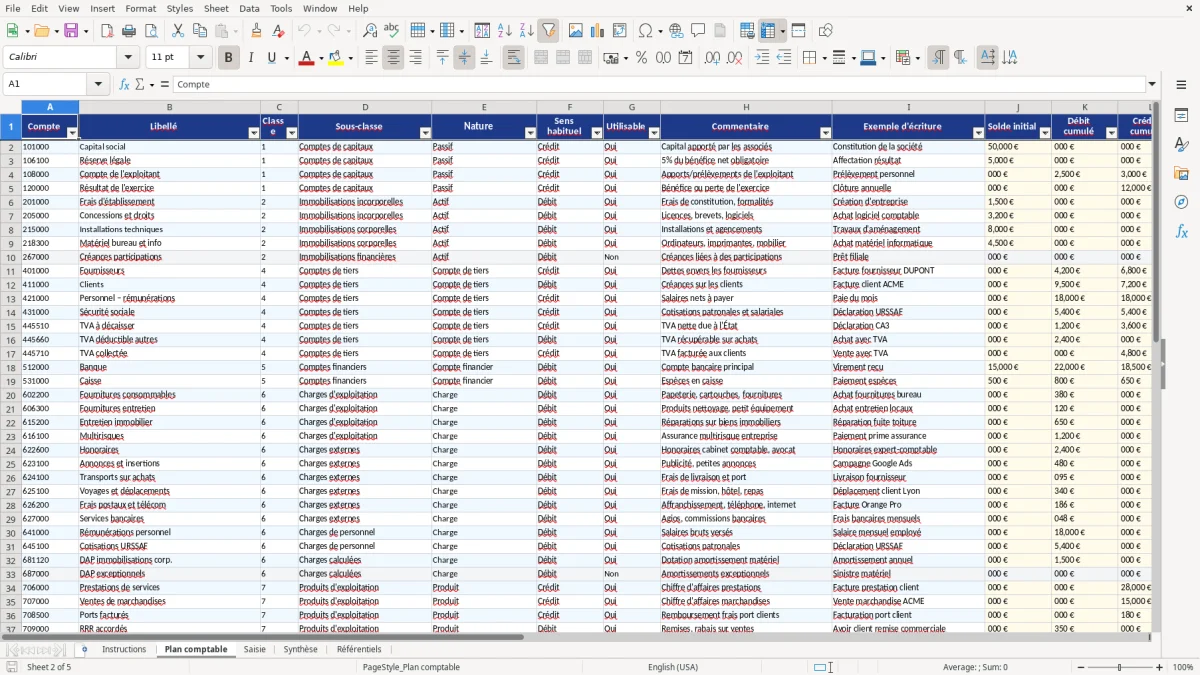
Task: Click the Insert Special Character omega icon
Action: [646, 31]
